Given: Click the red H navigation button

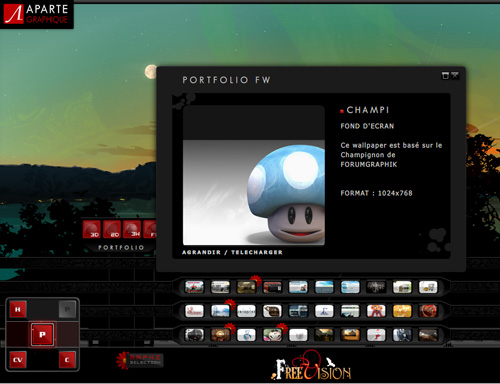Looking at the screenshot, I should tap(18, 309).
